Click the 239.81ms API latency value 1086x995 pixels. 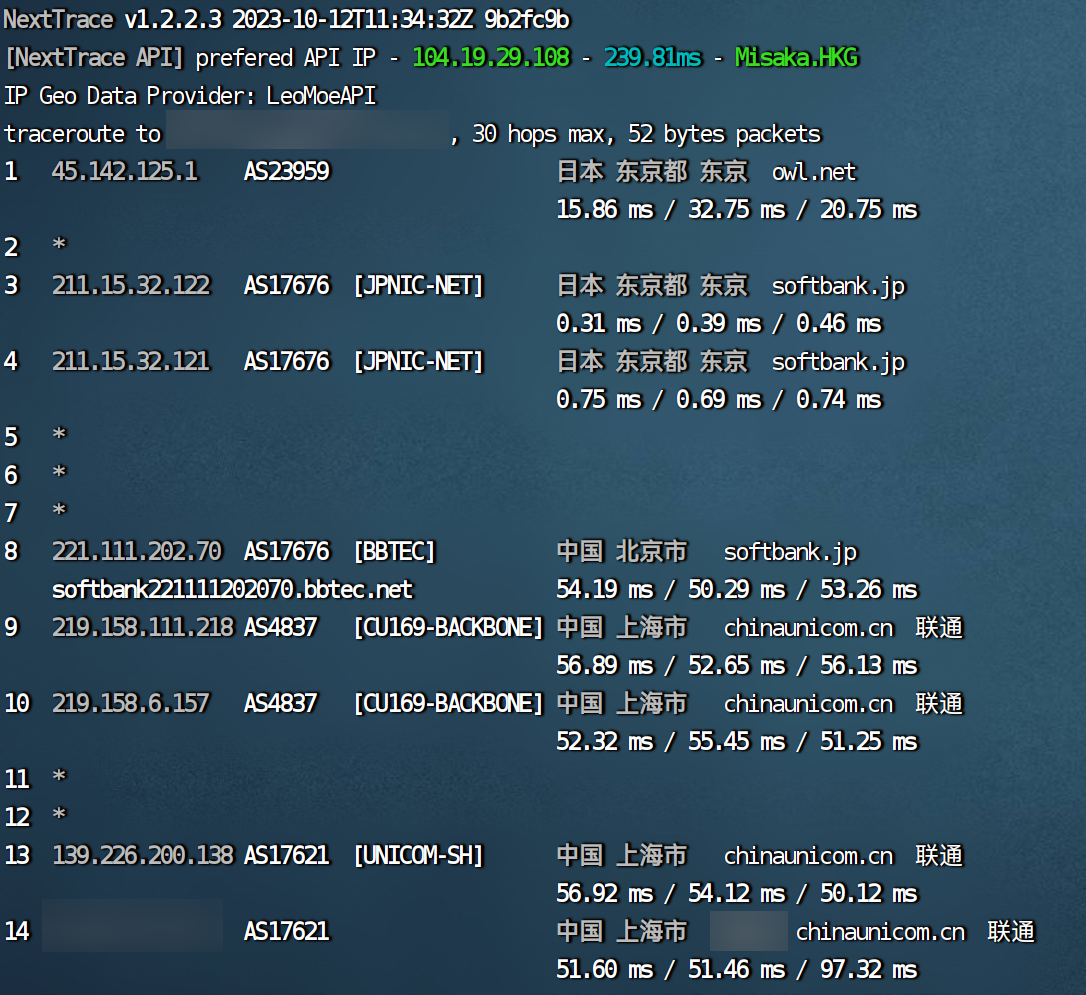(x=652, y=58)
